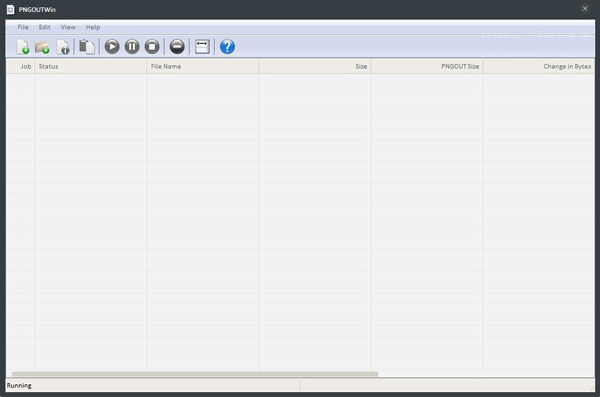
Task: Sort by Change in Bytes column header
Action: 539,66
